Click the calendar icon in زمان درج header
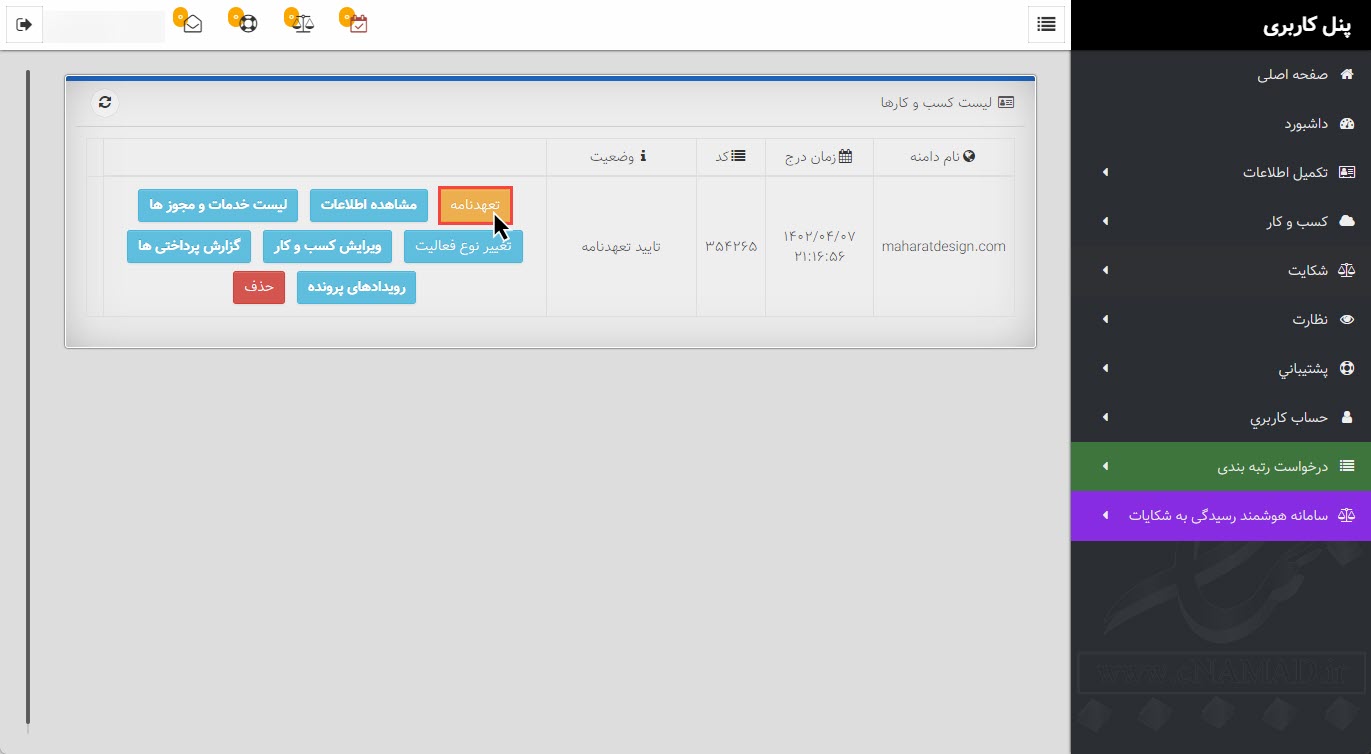Viewport: 1371px width, 754px height. [x=846, y=156]
